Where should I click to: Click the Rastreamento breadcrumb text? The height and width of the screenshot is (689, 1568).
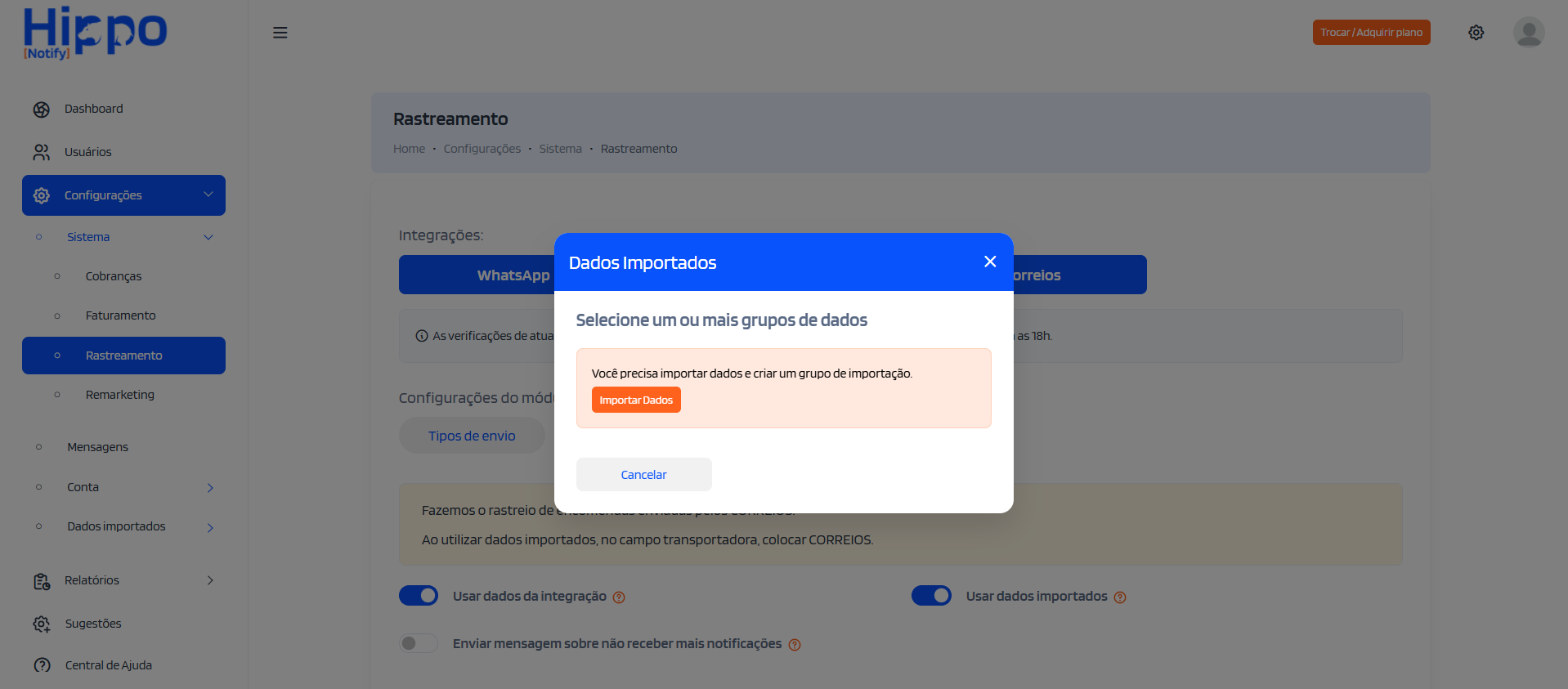[x=639, y=149]
